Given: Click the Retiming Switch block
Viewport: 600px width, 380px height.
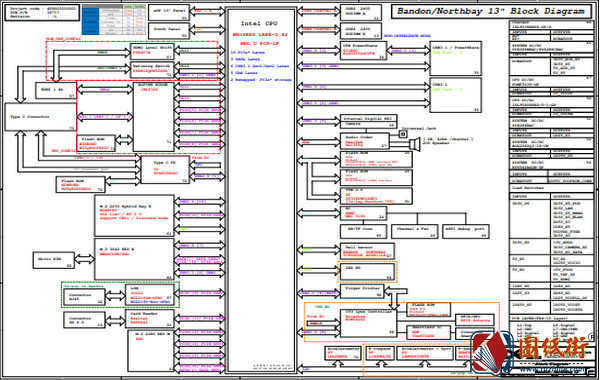Looking at the screenshot, I should click(x=152, y=70).
